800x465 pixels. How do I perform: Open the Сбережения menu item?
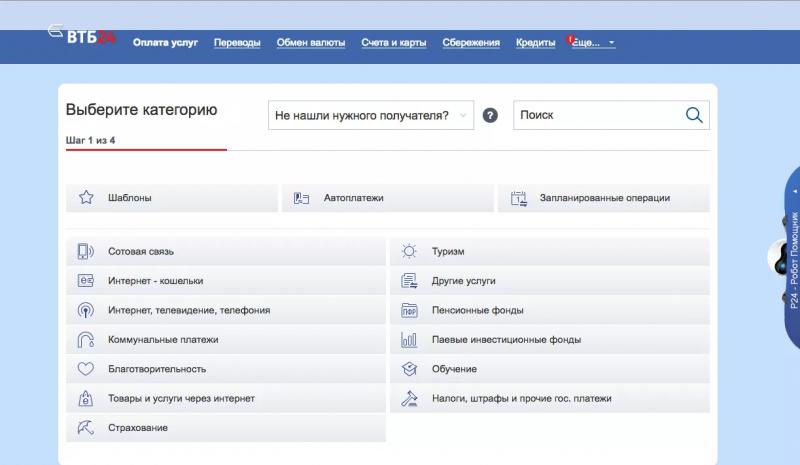pyautogui.click(x=471, y=42)
